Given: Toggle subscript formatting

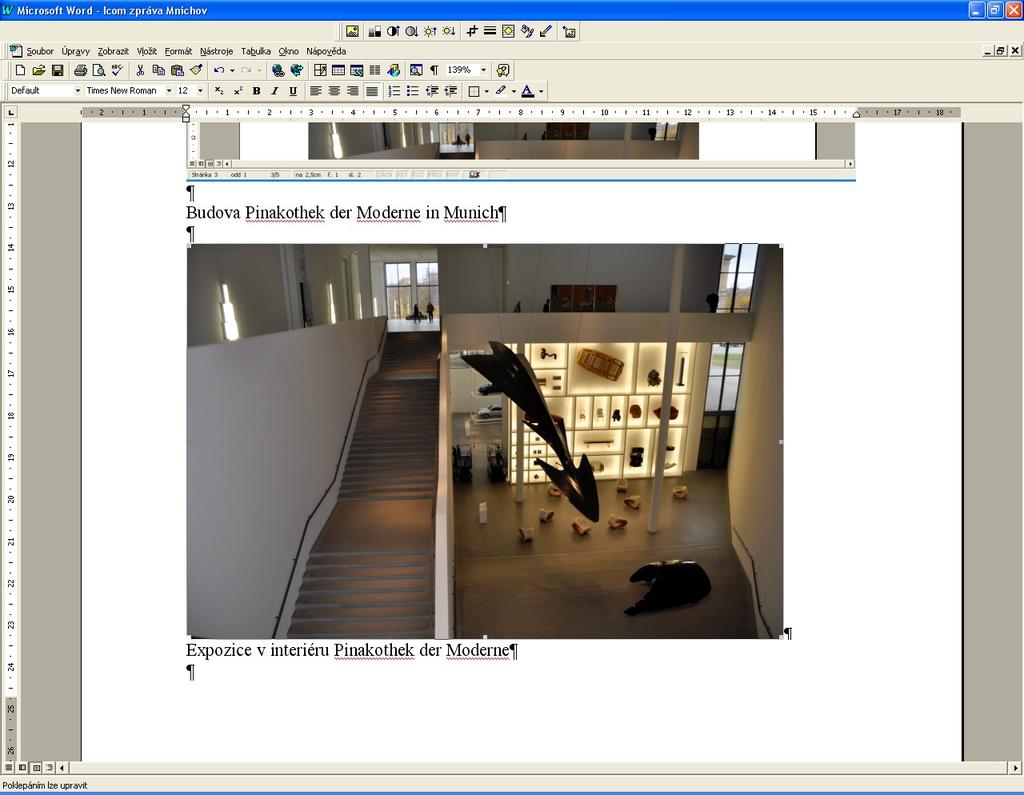Looking at the screenshot, I should (x=219, y=91).
